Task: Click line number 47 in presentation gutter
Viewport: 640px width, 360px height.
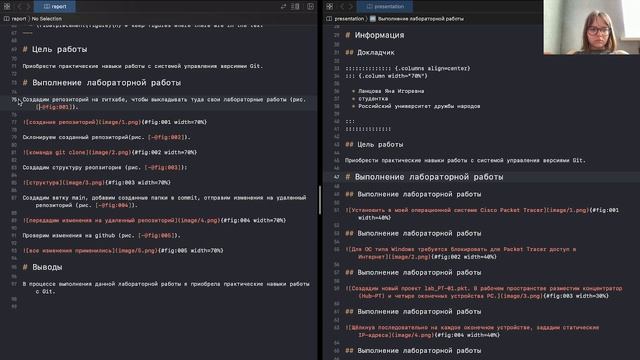Action: pyautogui.click(x=336, y=177)
